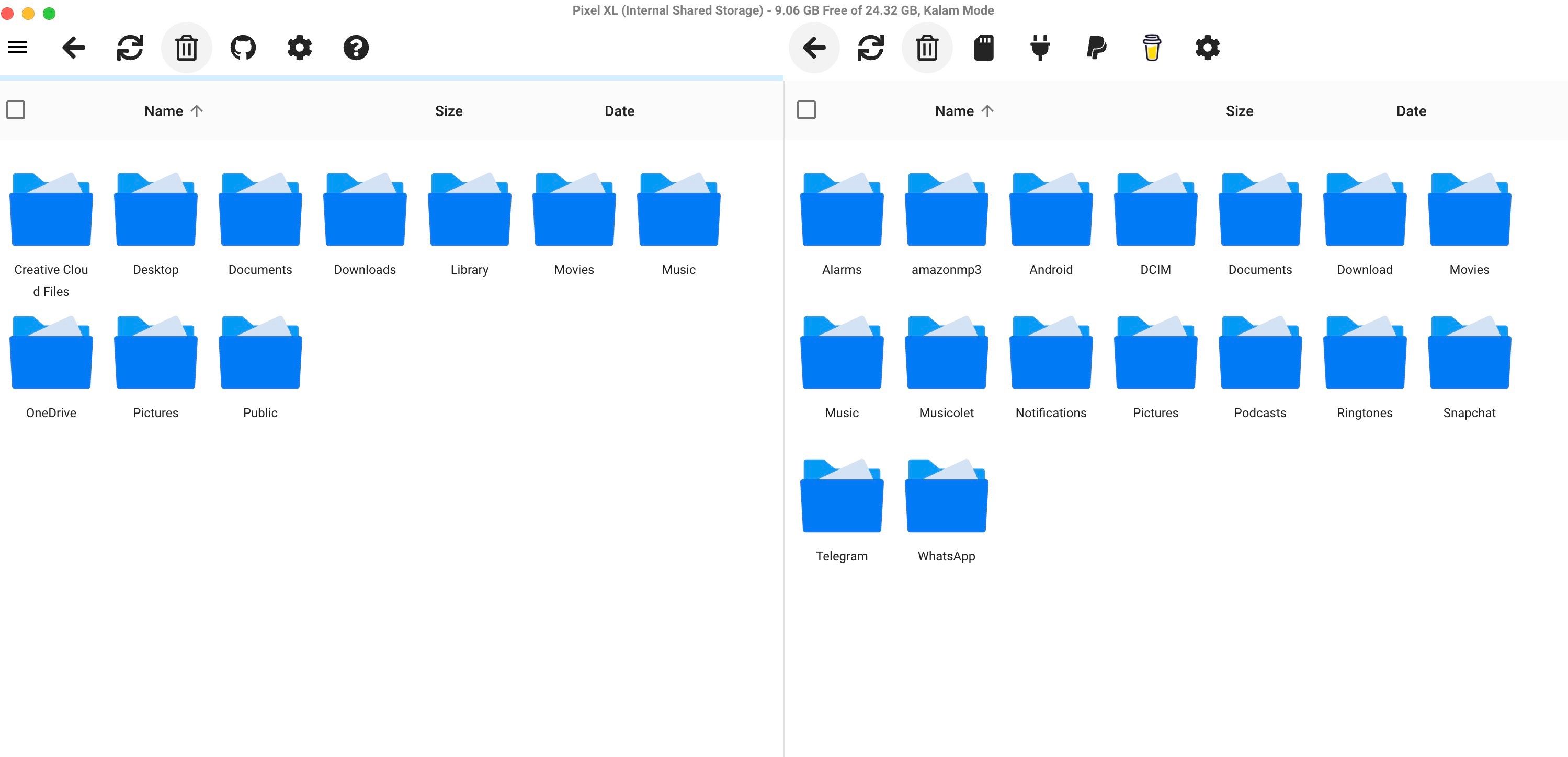Image resolution: width=1568 pixels, height=757 pixels.
Task: Check the select-all box in the device pane
Action: click(x=806, y=110)
